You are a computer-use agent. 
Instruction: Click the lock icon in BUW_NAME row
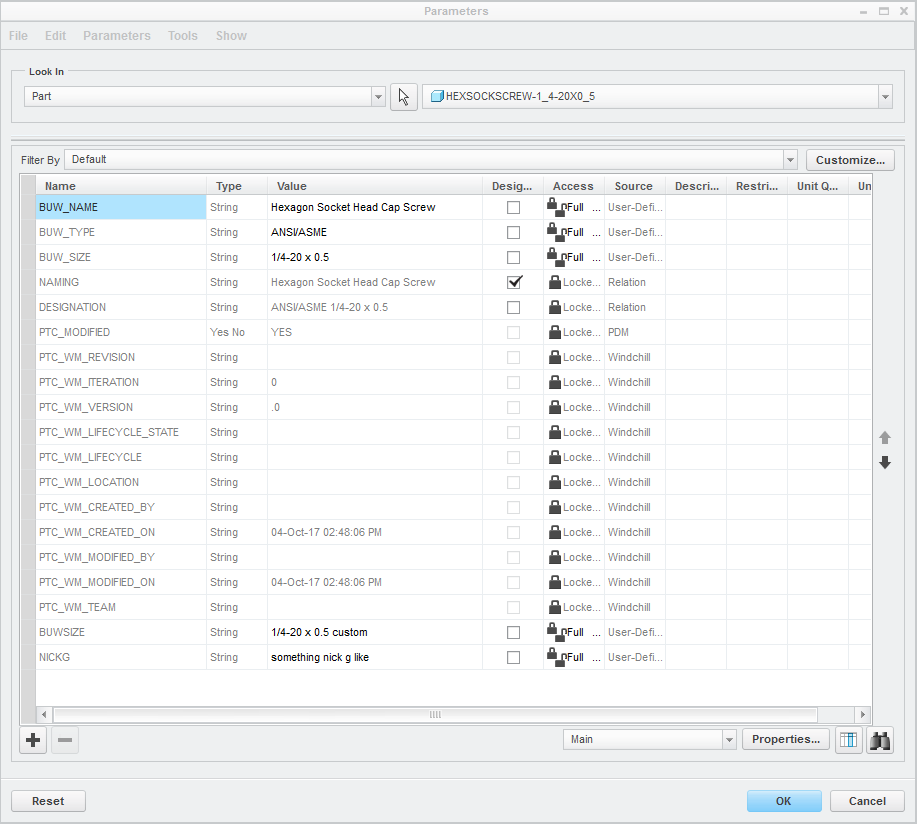coord(553,207)
